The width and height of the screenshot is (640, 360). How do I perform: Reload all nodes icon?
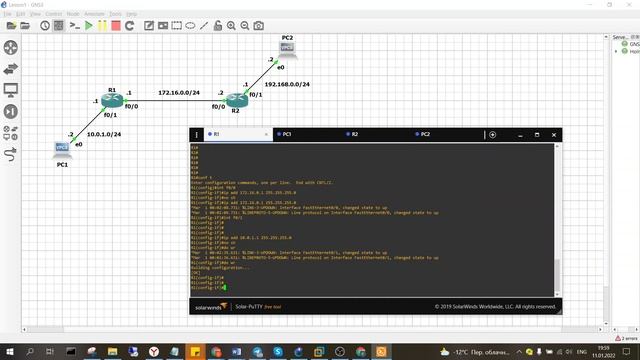tap(130, 26)
